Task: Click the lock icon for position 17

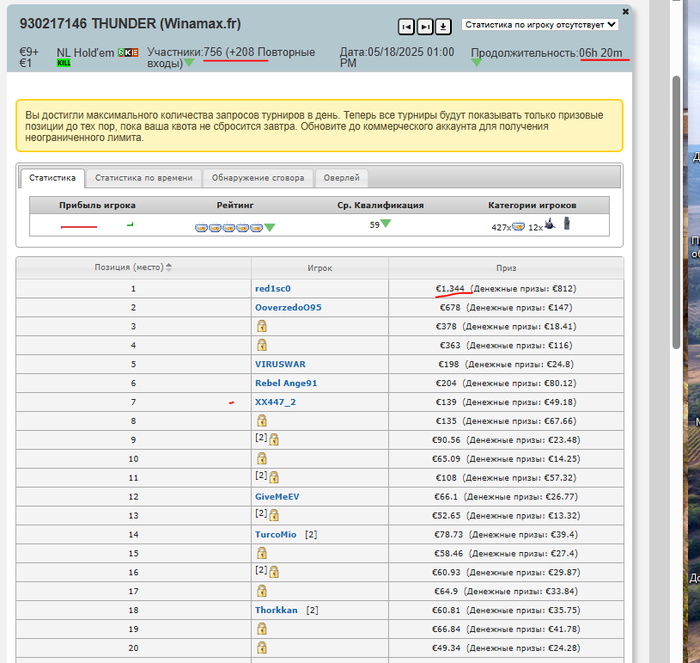Action: 262,591
